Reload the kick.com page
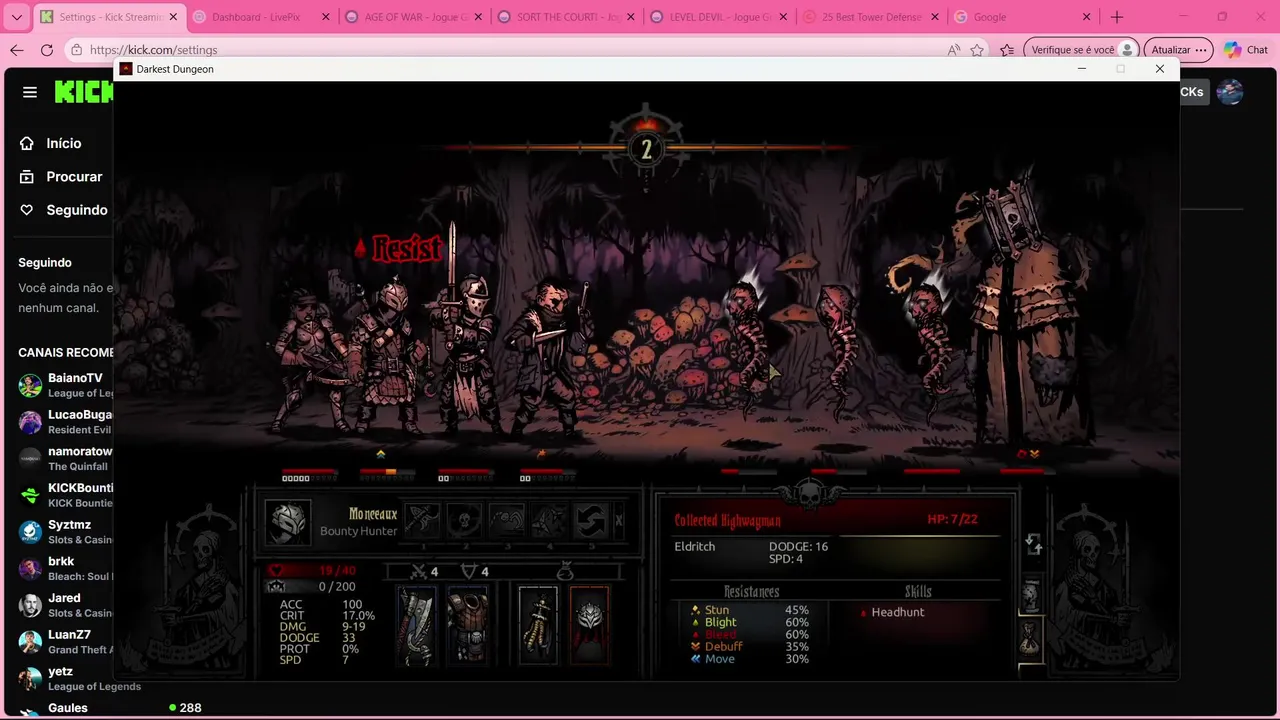 click(47, 50)
